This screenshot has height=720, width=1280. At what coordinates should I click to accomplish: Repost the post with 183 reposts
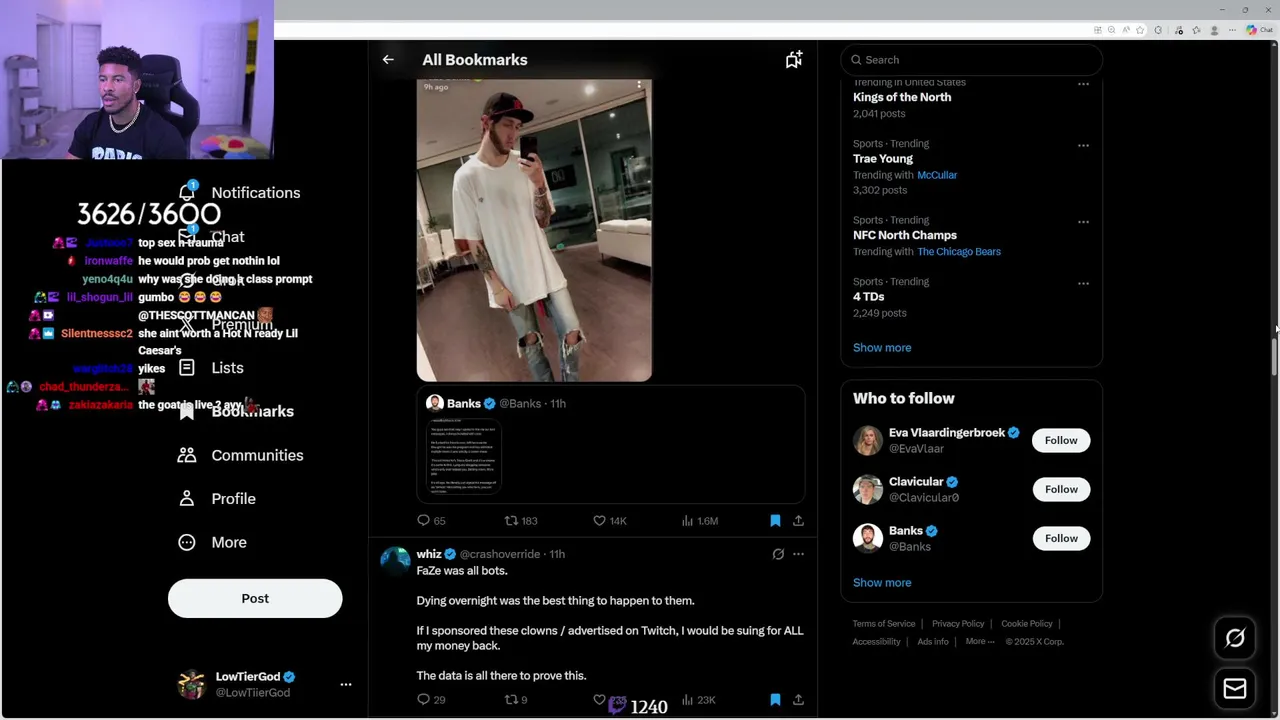(x=521, y=521)
